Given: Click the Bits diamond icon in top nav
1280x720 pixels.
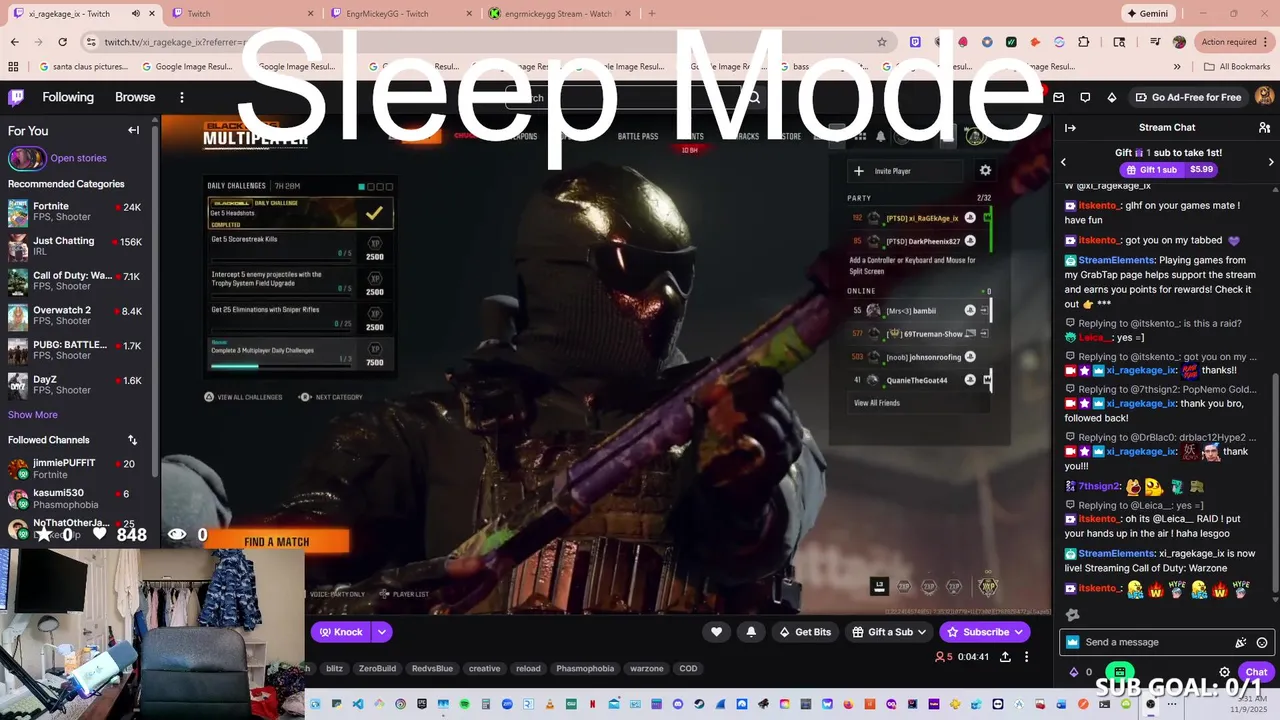Looking at the screenshot, I should (x=1111, y=97).
